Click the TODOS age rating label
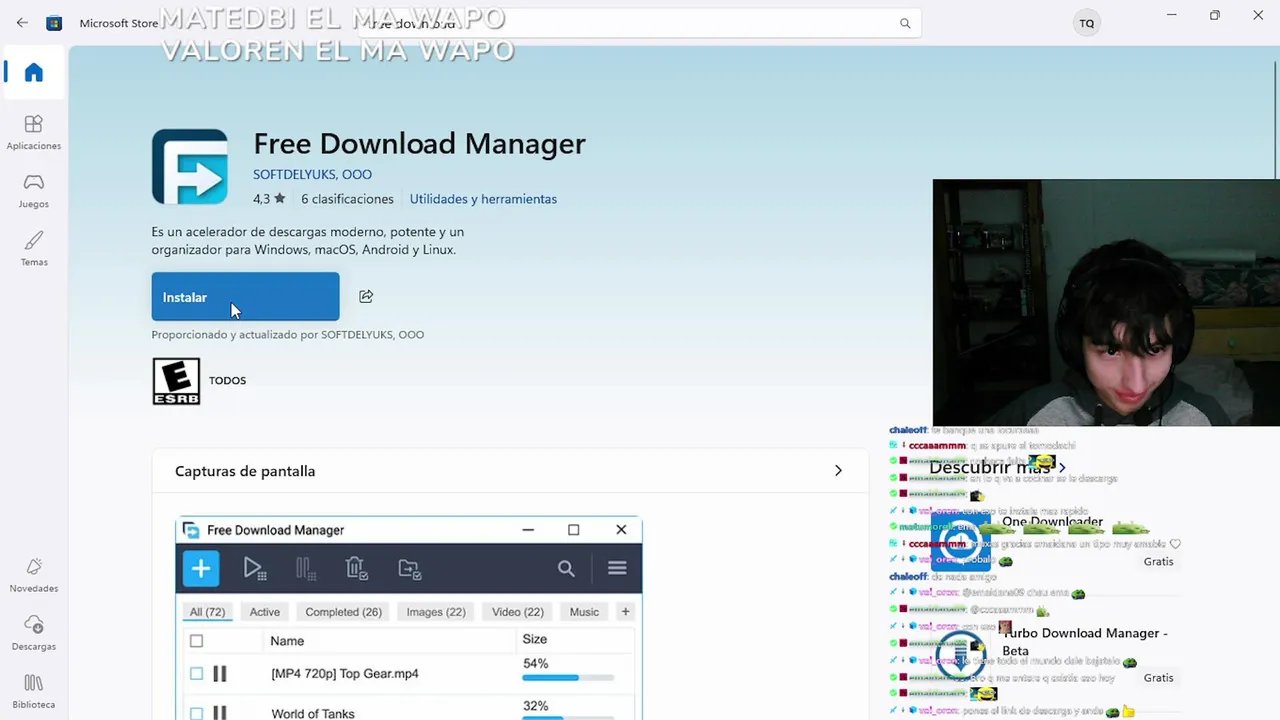Screen dimensions: 1280x720 pos(227,381)
